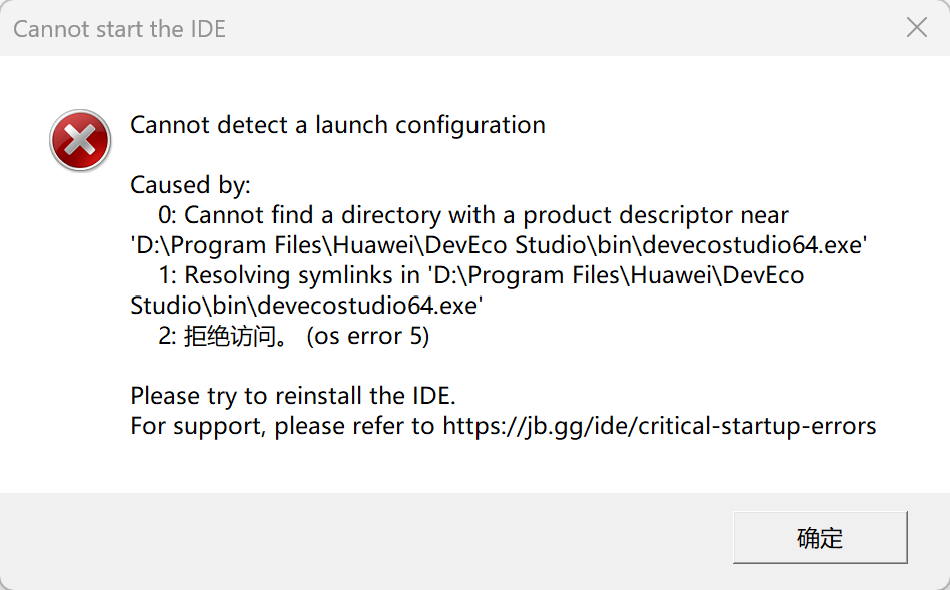The height and width of the screenshot is (590, 950).
Task: Click the "Cannot start the IDE" title text
Action: click(x=120, y=28)
